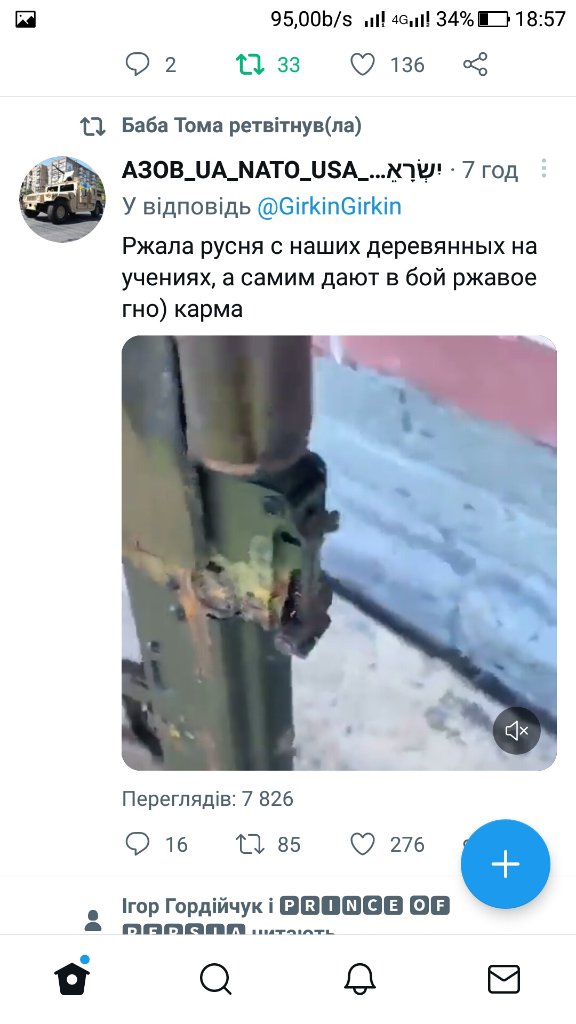
Task: Like the top tweet with 136 likes
Action: (x=362, y=65)
